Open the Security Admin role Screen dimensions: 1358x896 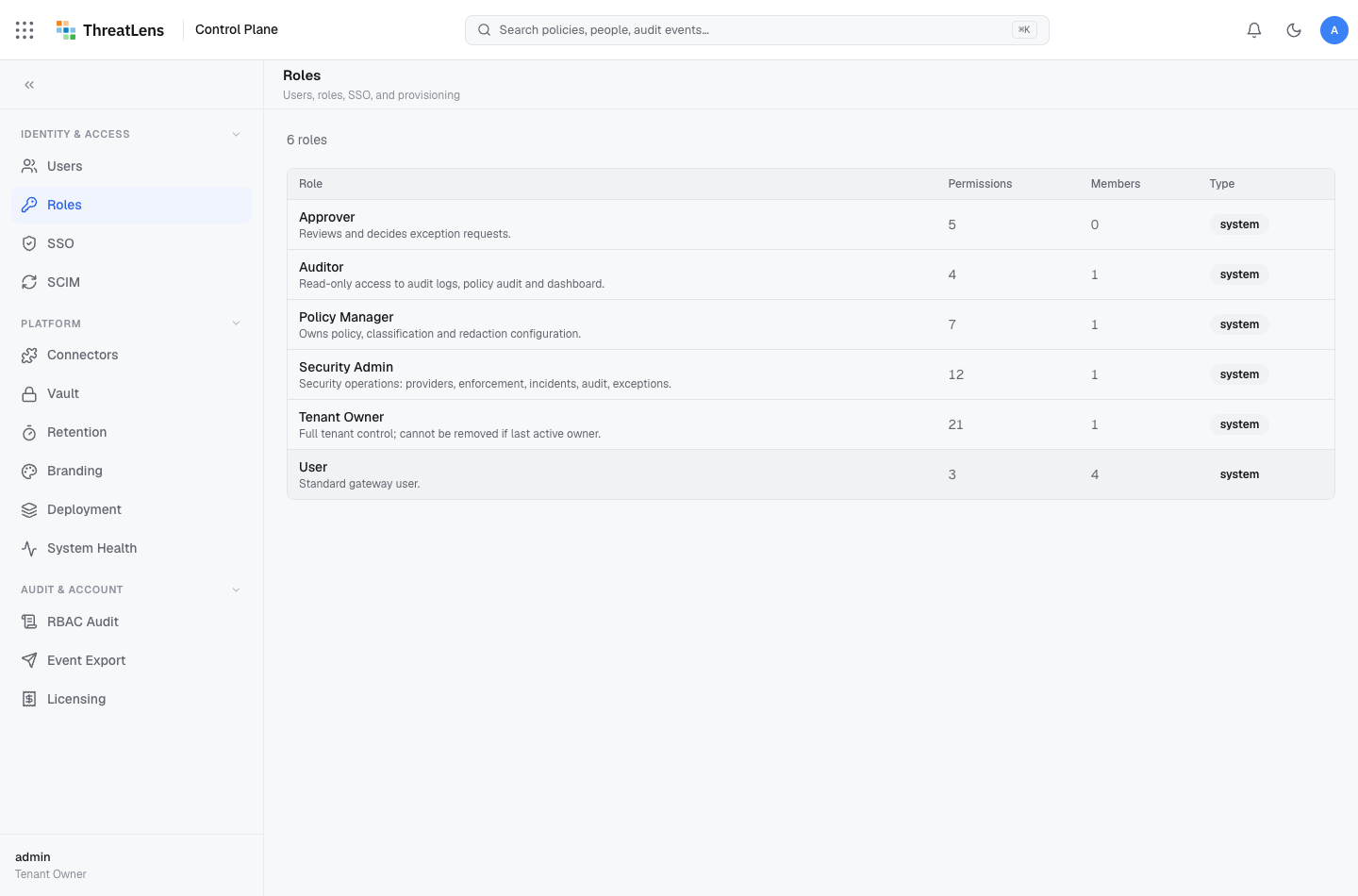click(811, 374)
